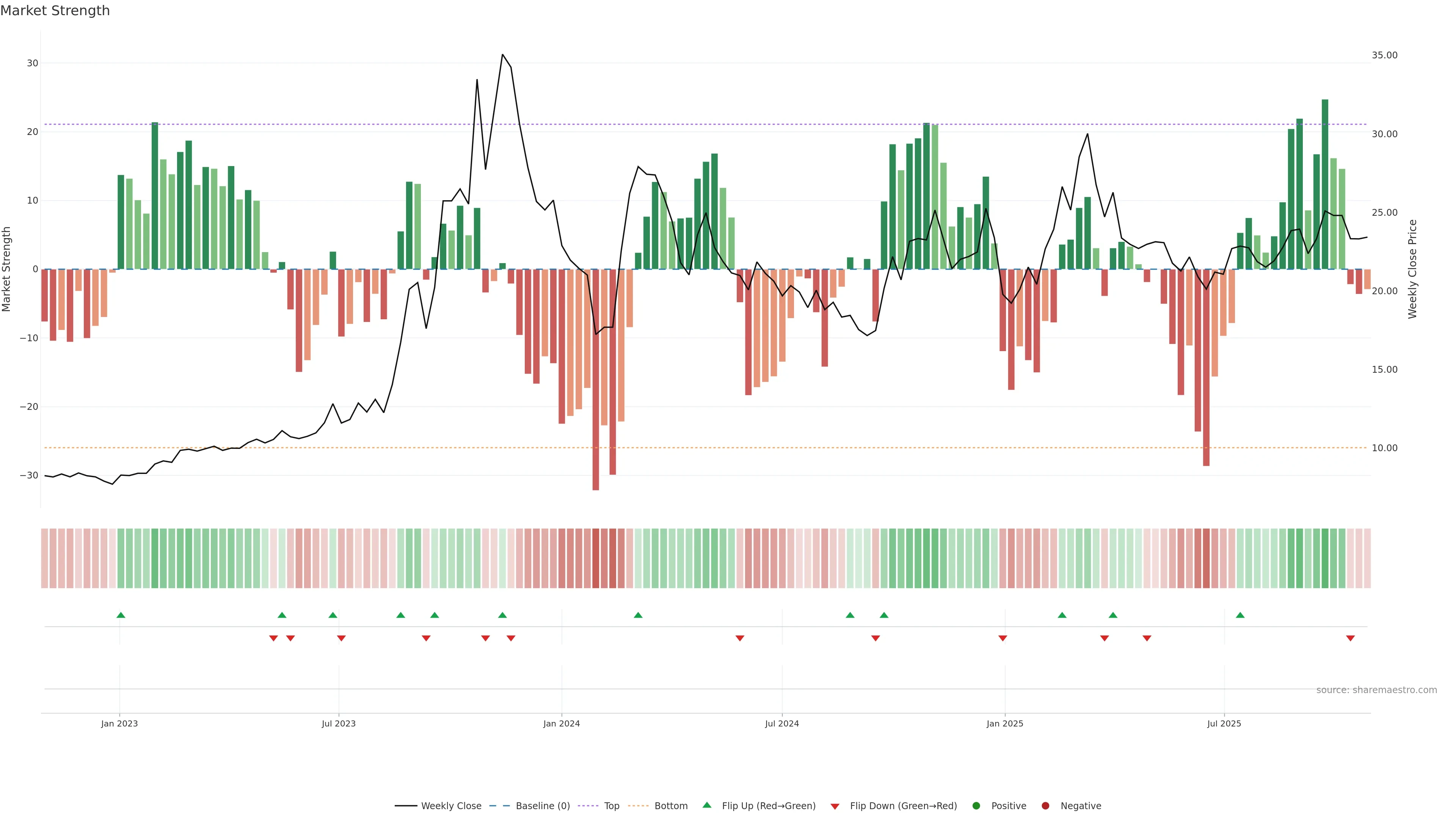Click the first red Flip Down triangle marker
Image resolution: width=1456 pixels, height=819 pixels.
[273, 638]
